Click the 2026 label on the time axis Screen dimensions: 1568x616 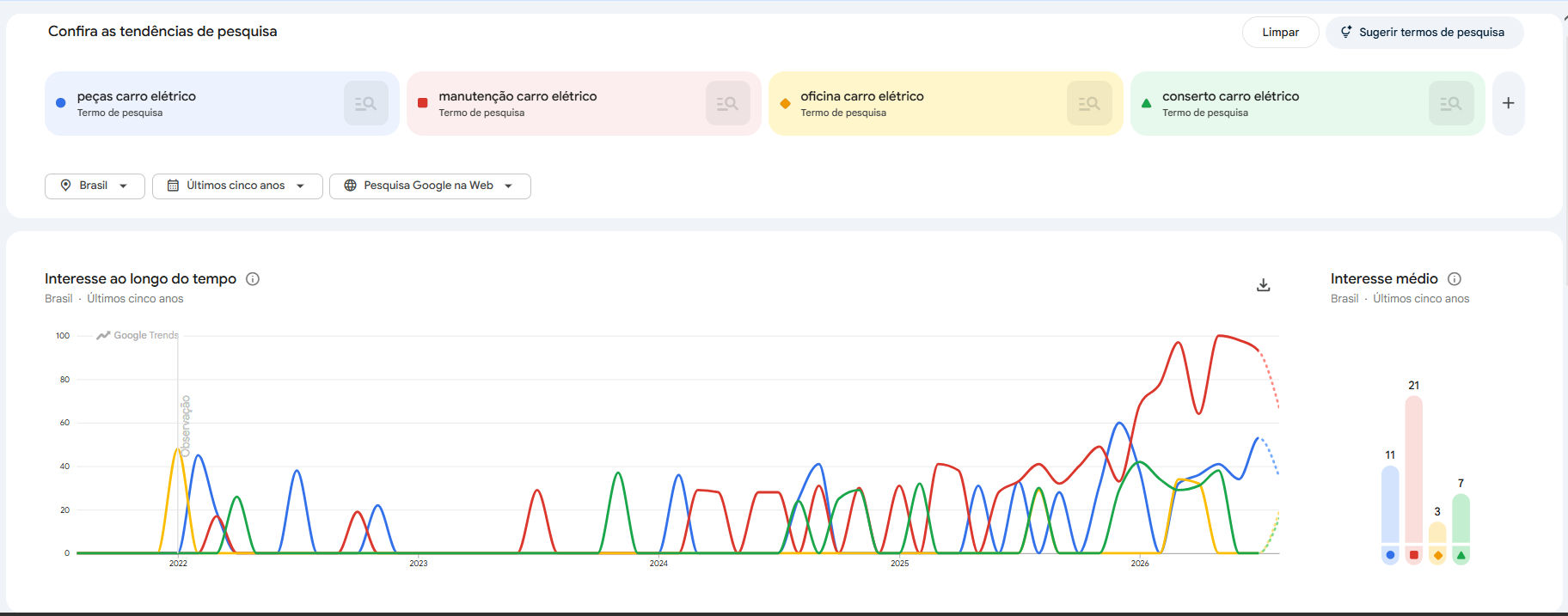pyautogui.click(x=1140, y=564)
